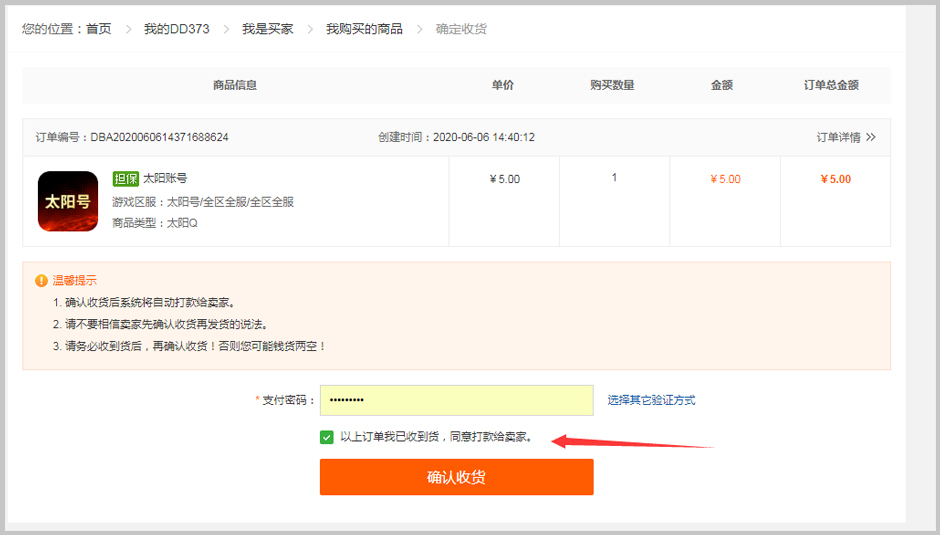Select order number DBA2020060614371688624 text

click(x=159, y=137)
